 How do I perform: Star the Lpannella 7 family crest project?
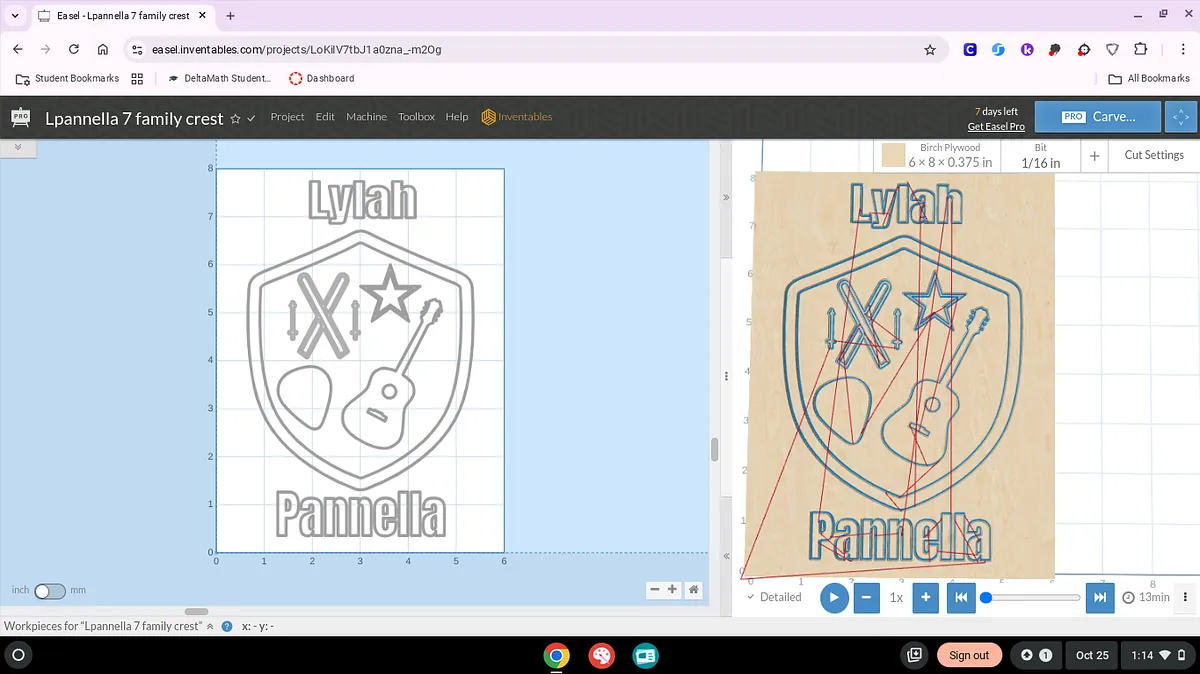point(235,118)
